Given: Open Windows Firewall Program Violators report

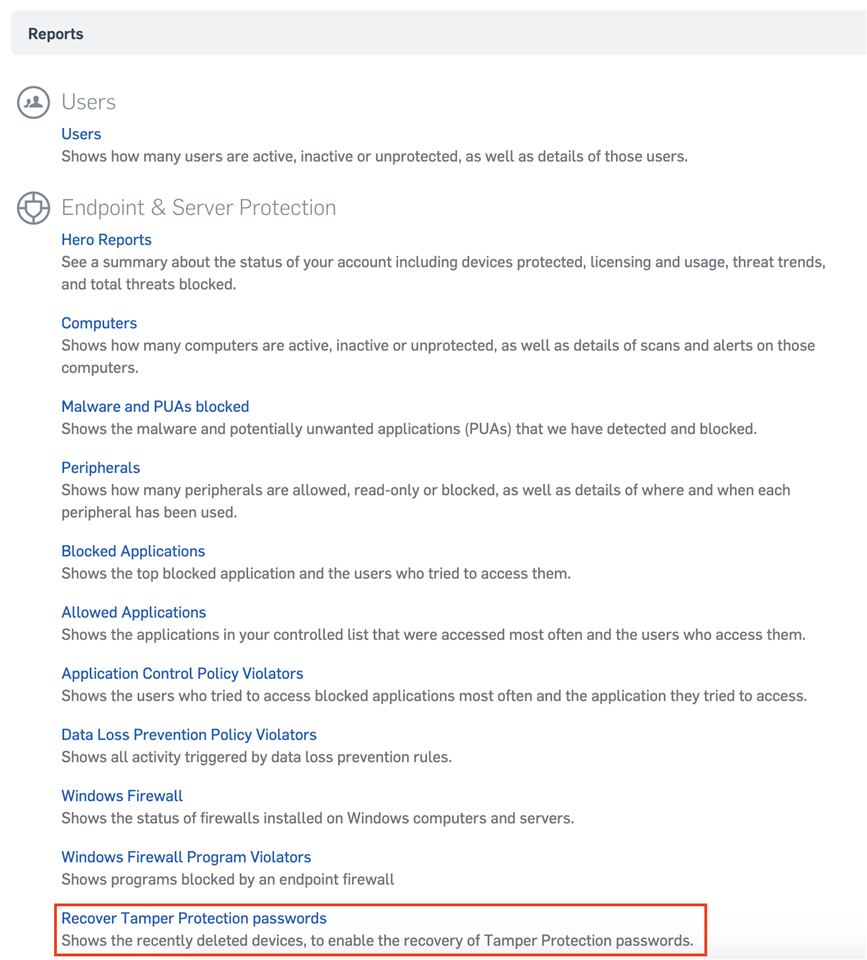Looking at the screenshot, I should point(186,857).
